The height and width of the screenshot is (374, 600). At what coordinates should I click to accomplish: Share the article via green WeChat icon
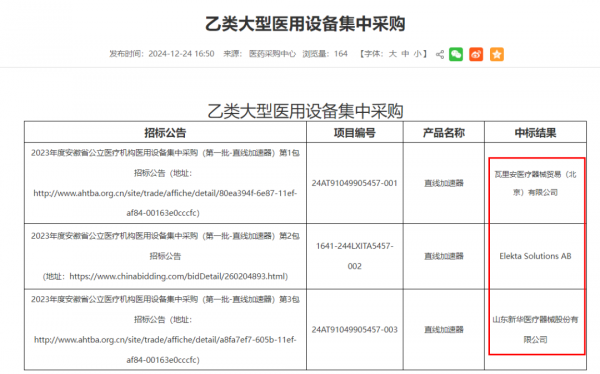tap(456, 54)
